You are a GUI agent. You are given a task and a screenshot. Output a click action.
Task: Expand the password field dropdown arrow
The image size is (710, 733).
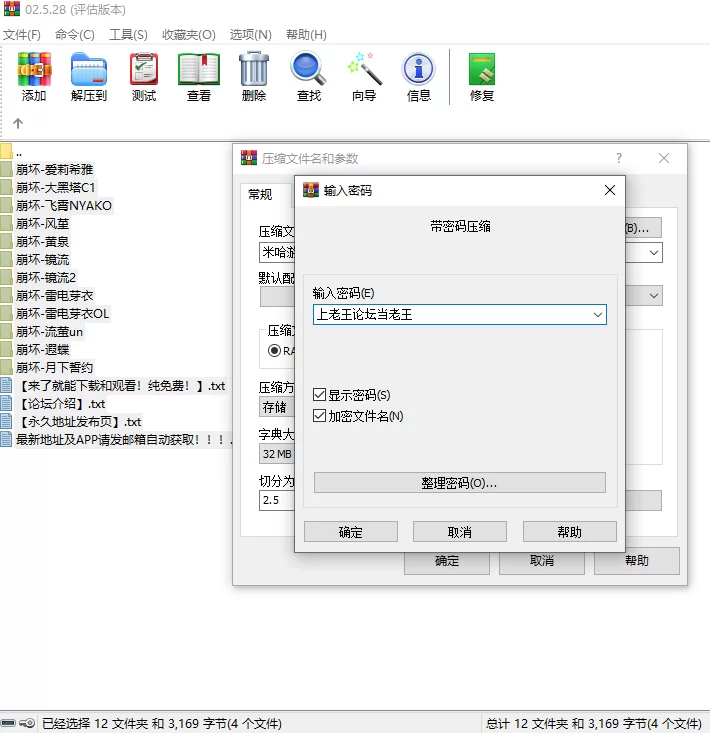tap(597, 315)
